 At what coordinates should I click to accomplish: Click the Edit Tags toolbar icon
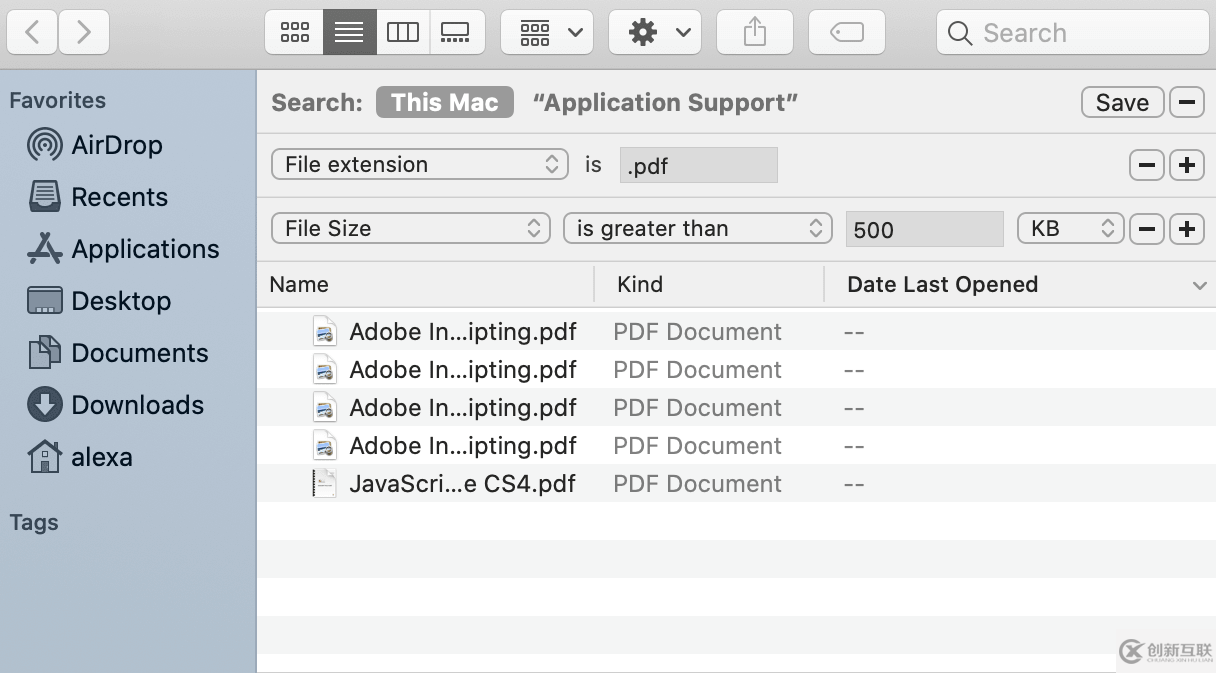click(846, 33)
